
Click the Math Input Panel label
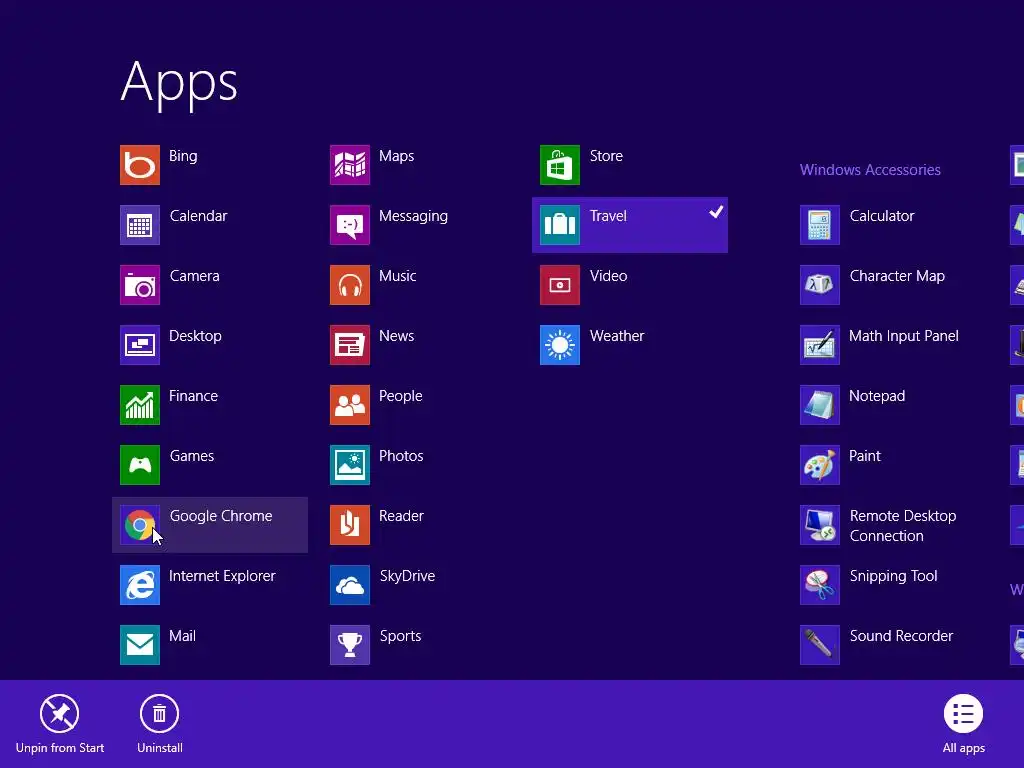(904, 336)
